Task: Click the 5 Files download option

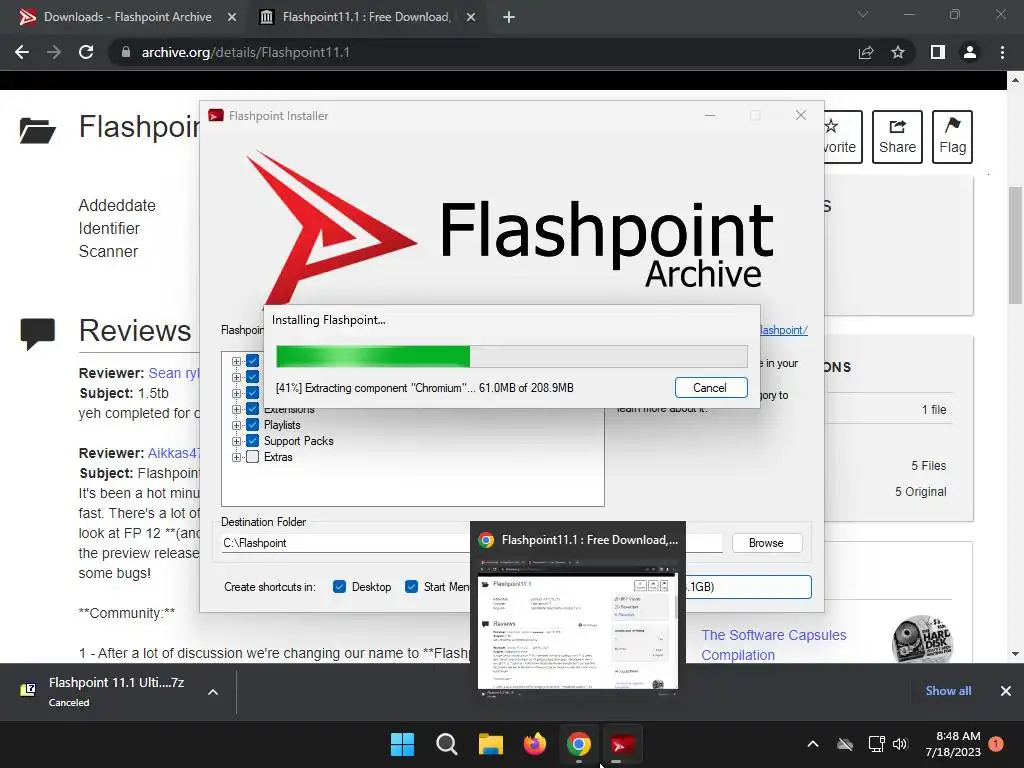Action: [x=929, y=466]
